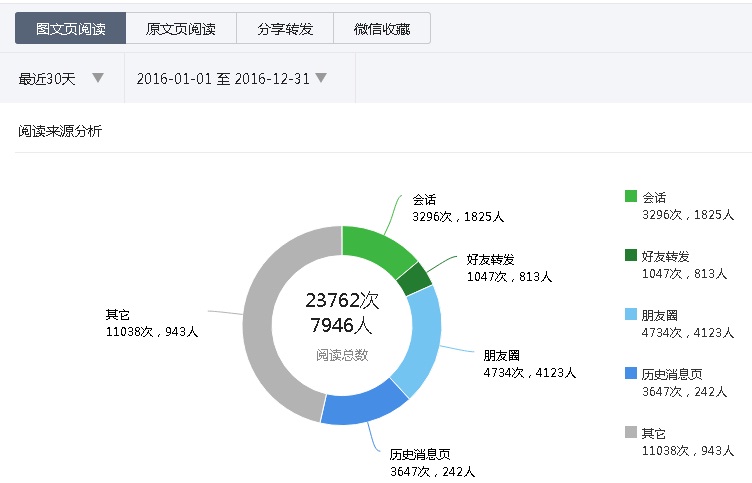
Task: Expand the 最近30天 dropdown arrow
Action: point(98,78)
